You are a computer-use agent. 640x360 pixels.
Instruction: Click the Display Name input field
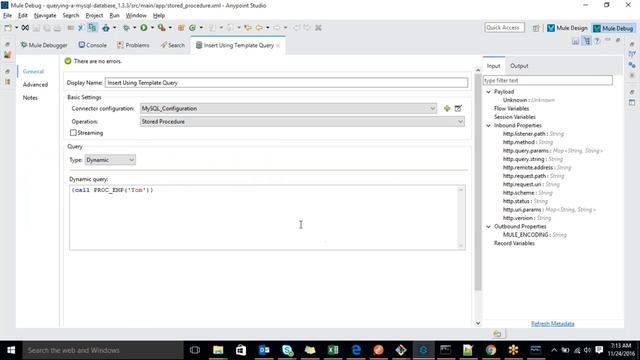coord(287,83)
